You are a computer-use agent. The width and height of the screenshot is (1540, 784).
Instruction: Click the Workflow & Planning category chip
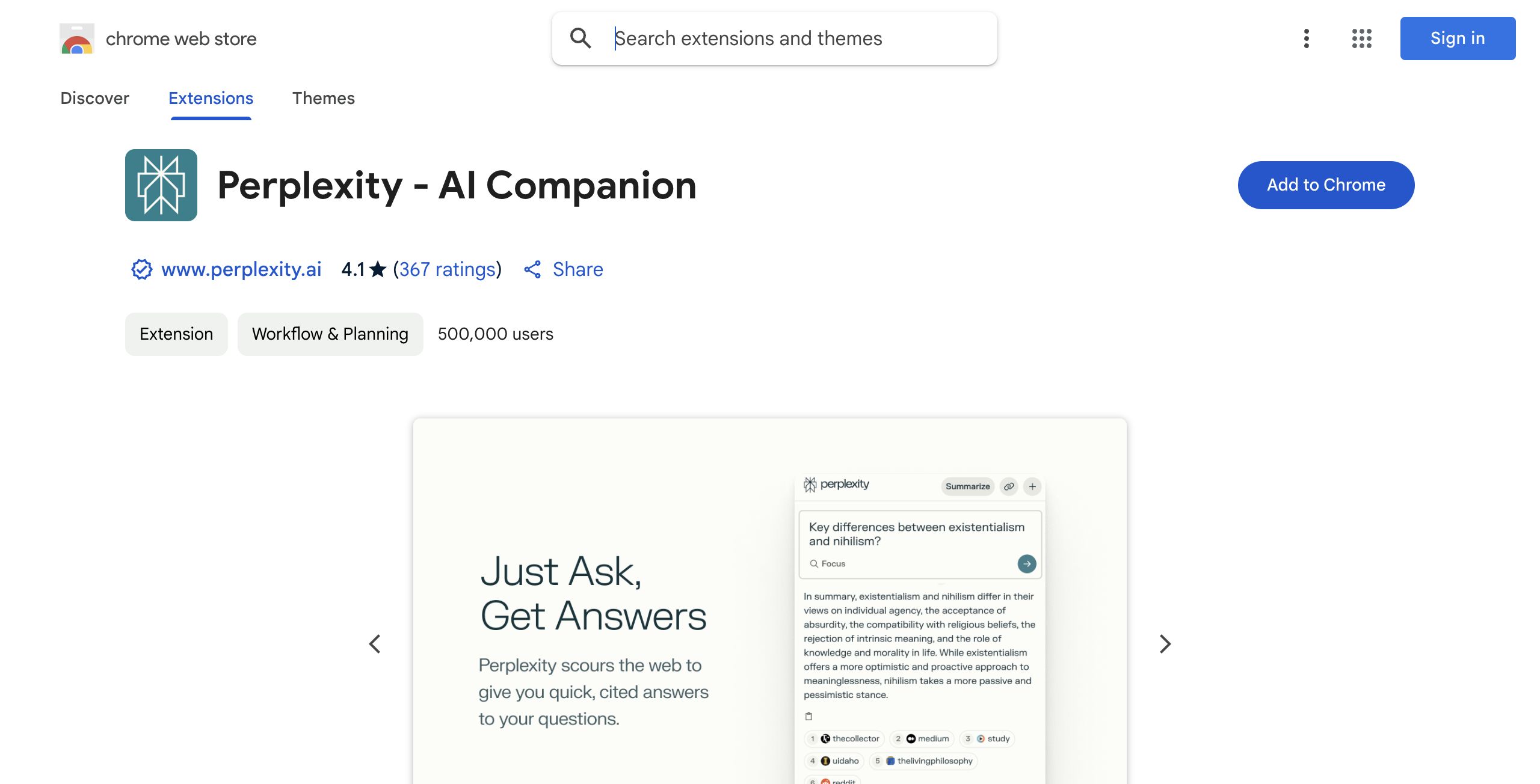(x=330, y=334)
